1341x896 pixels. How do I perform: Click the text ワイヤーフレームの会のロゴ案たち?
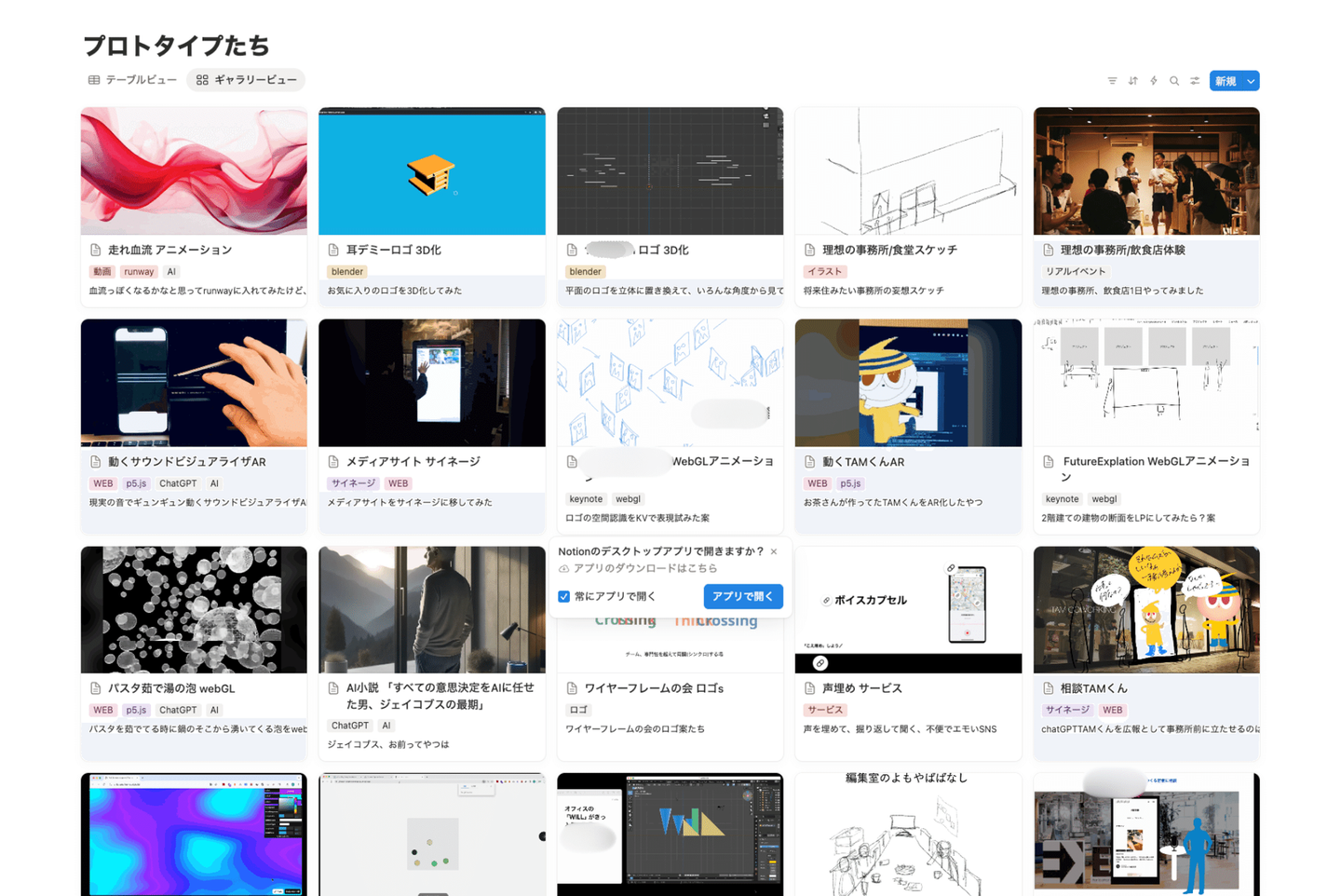point(635,728)
